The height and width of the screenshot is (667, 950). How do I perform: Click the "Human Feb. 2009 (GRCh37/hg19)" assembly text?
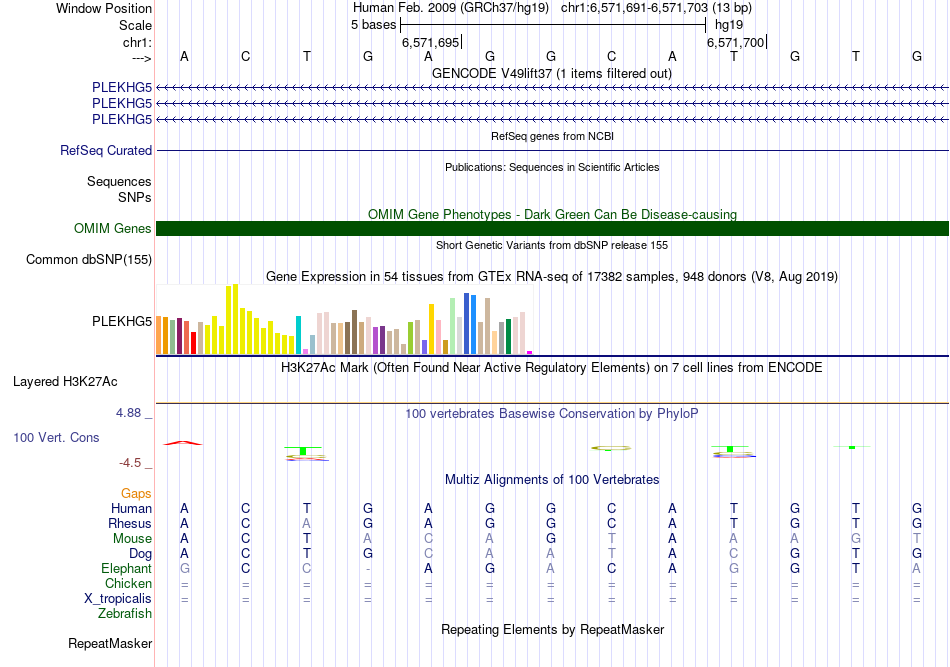[451, 8]
